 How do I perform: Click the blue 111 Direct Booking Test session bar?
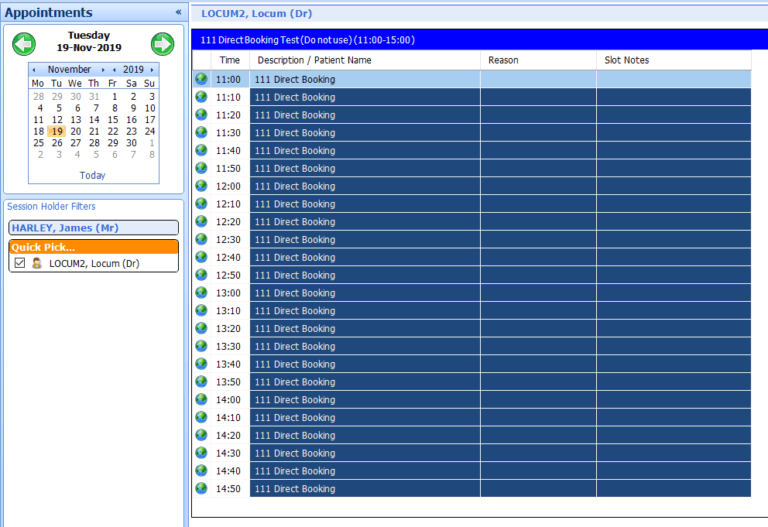point(470,40)
